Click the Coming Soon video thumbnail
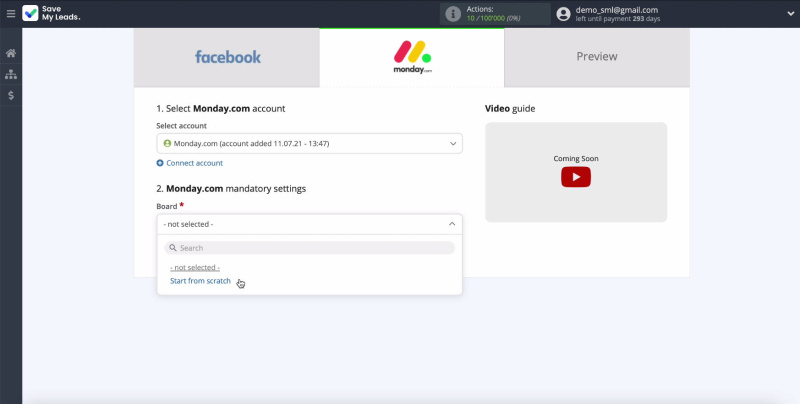 coord(576,172)
